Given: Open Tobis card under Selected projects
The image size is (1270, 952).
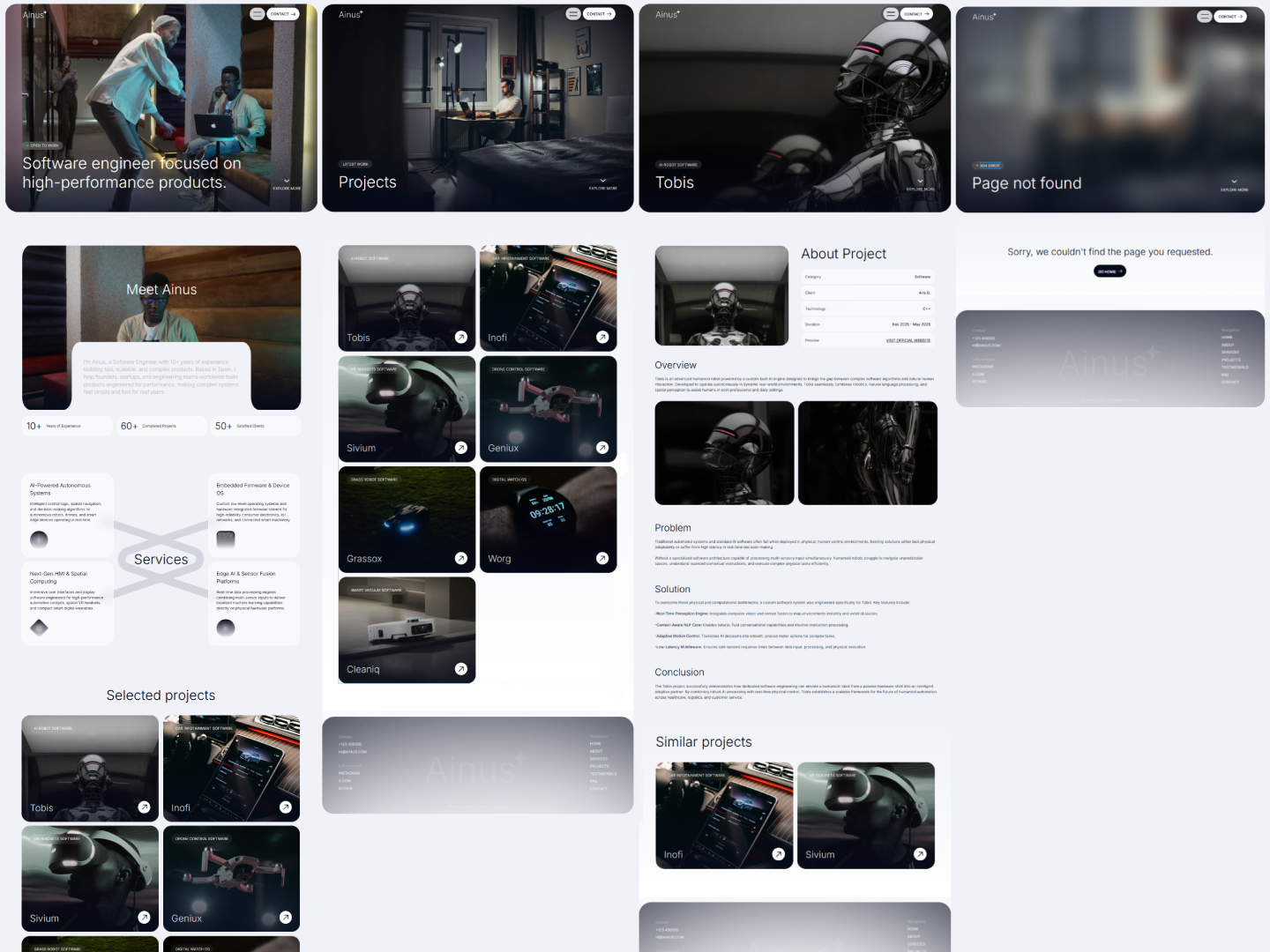Looking at the screenshot, I should click(90, 769).
